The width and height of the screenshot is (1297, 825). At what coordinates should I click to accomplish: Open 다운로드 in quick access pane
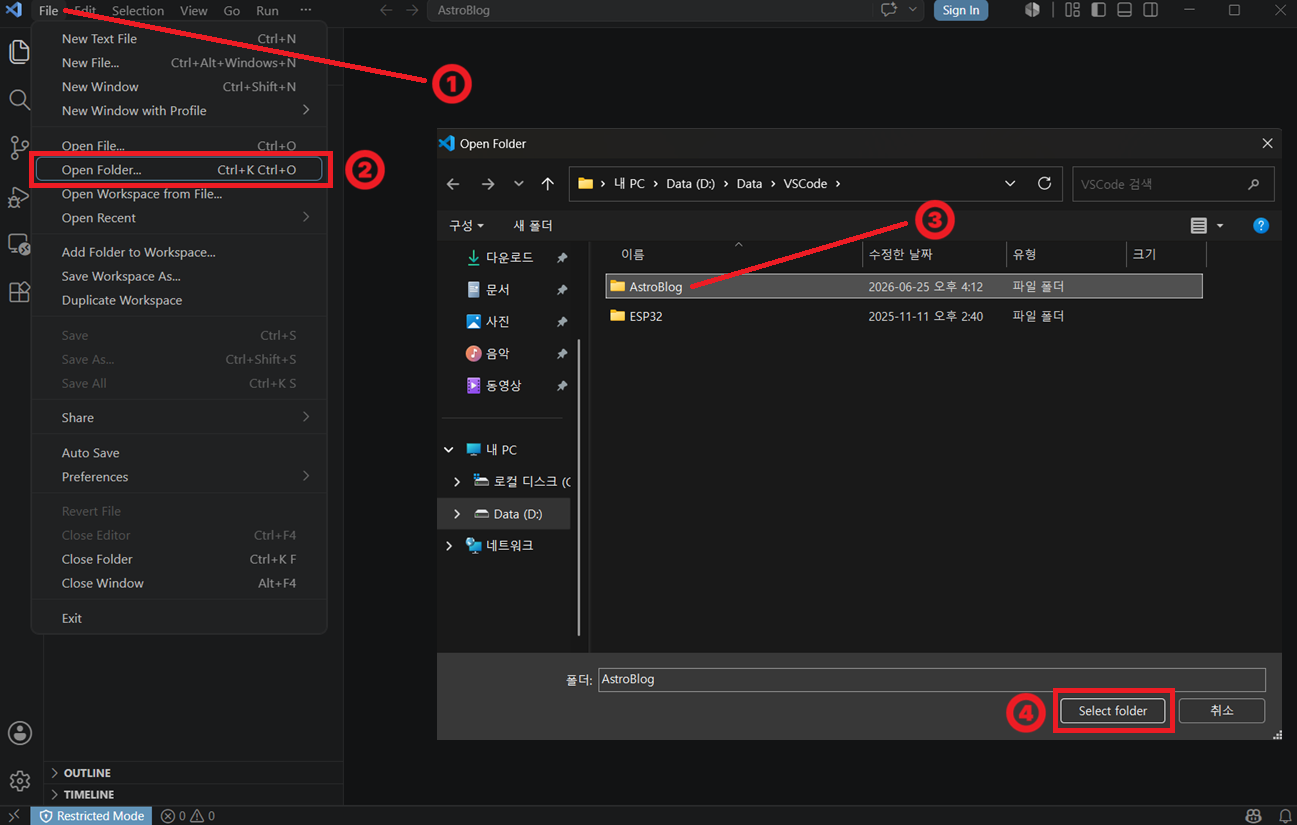(508, 257)
